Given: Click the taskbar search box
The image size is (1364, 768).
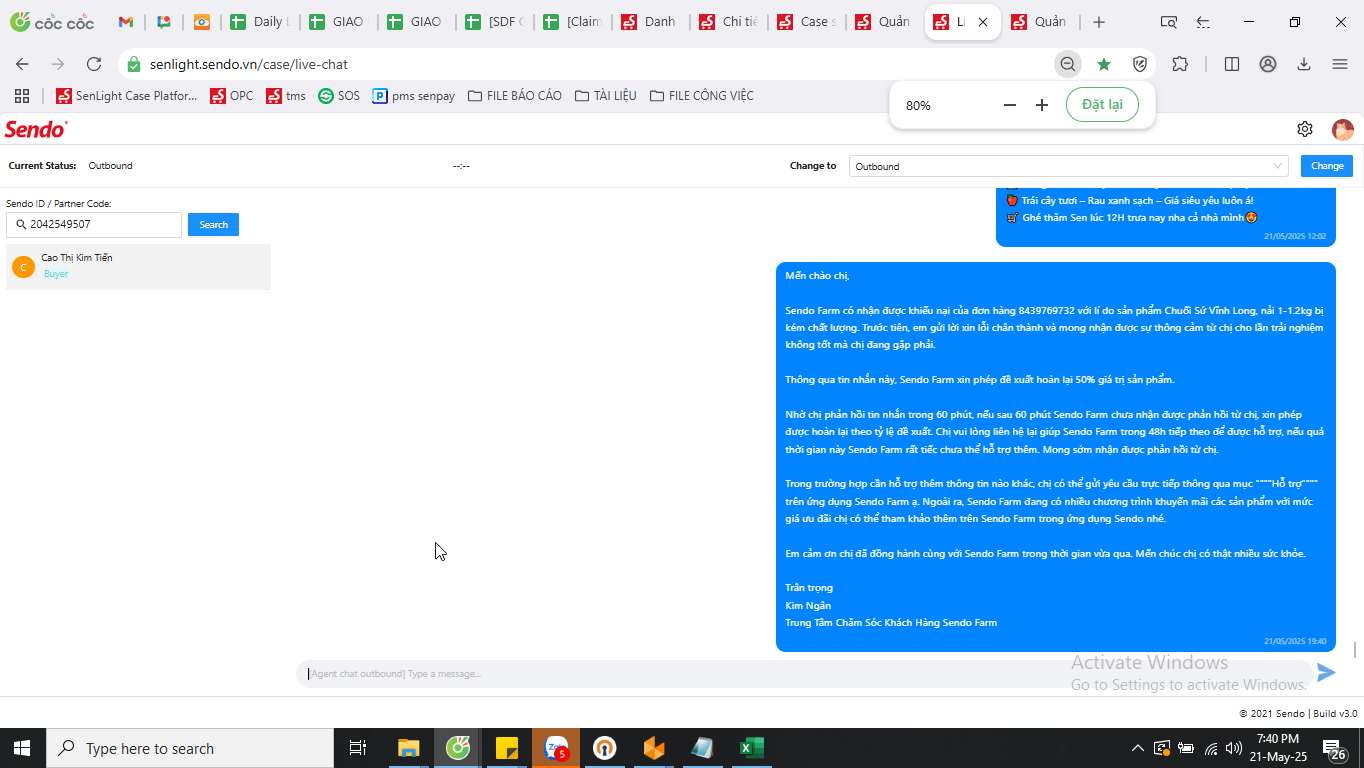Looking at the screenshot, I should pyautogui.click(x=190, y=748).
